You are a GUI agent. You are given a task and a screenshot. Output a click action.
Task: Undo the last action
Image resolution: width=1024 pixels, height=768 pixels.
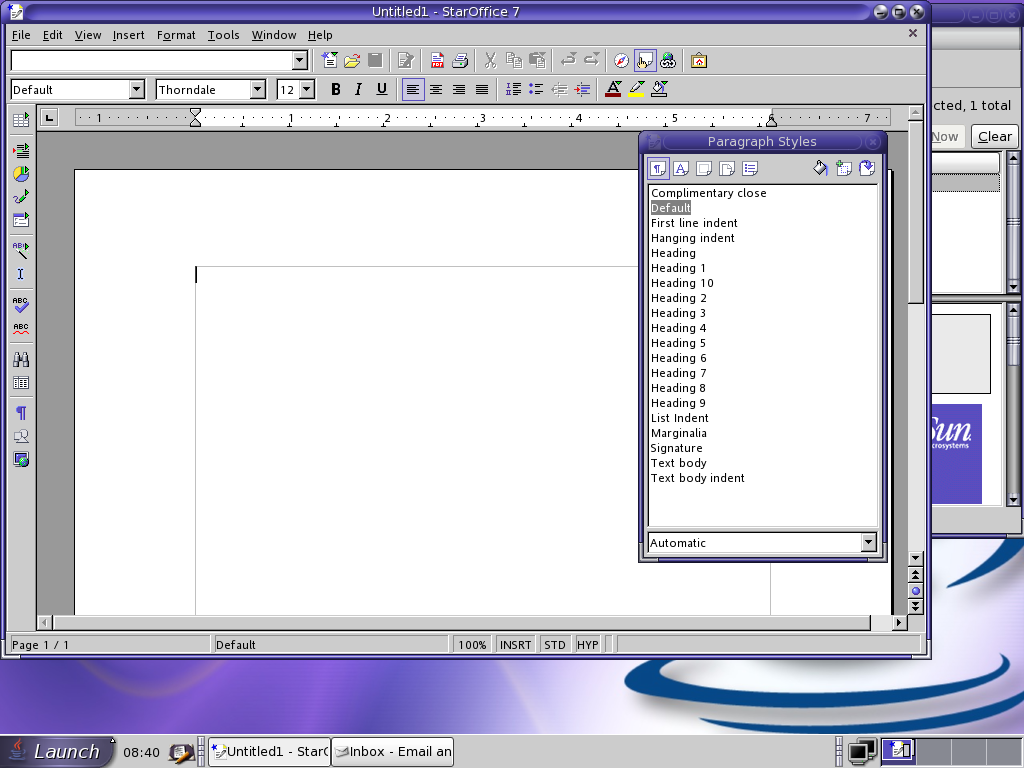[x=568, y=61]
